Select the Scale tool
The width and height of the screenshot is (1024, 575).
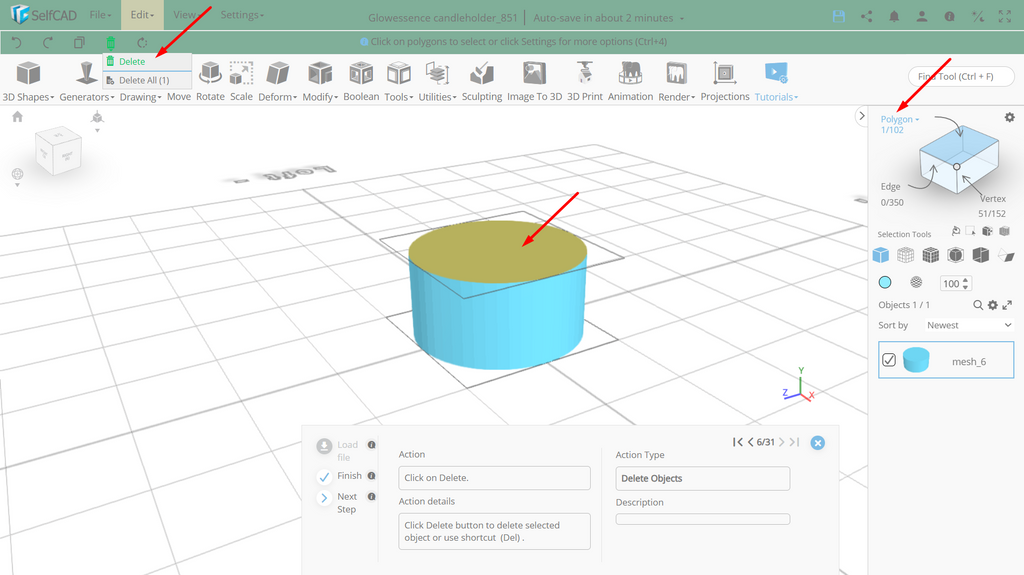click(241, 81)
